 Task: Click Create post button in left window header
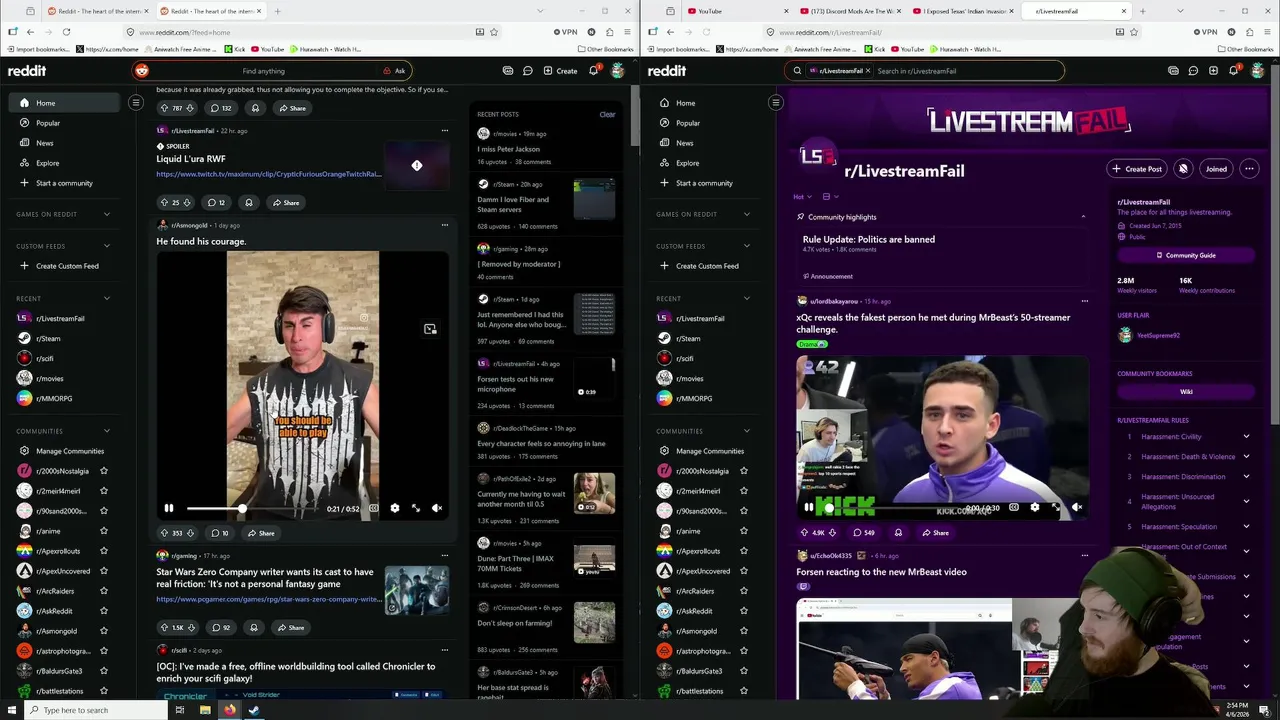click(x=560, y=71)
